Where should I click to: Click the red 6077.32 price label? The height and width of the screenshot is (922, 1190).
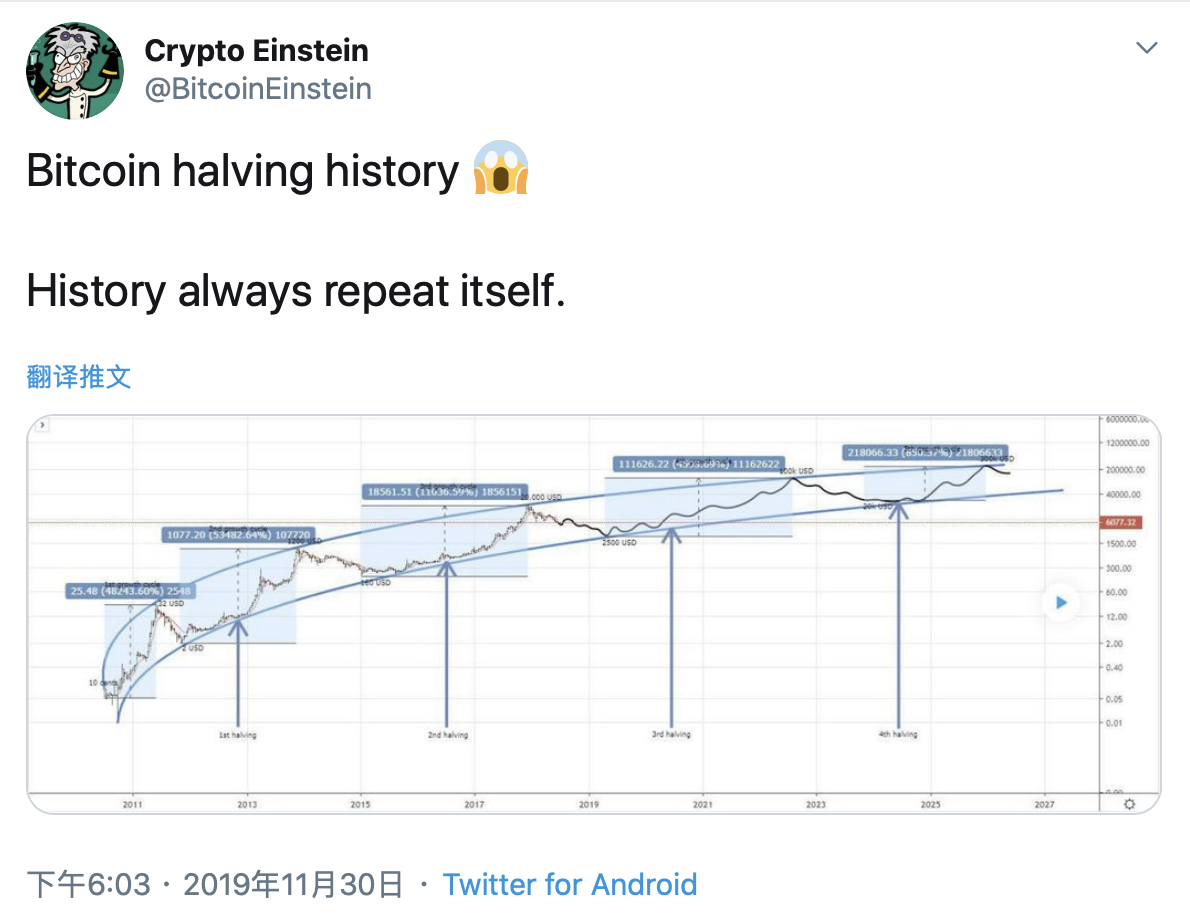click(1118, 522)
